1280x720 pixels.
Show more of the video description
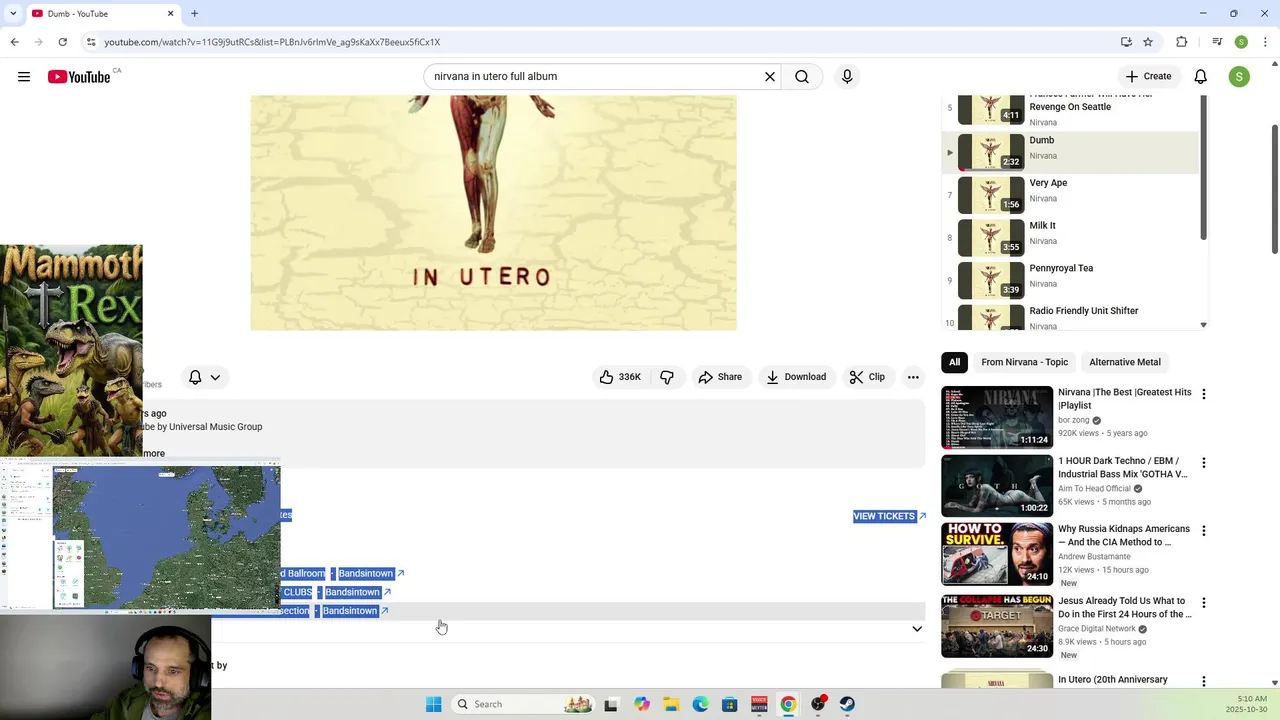tap(153, 453)
